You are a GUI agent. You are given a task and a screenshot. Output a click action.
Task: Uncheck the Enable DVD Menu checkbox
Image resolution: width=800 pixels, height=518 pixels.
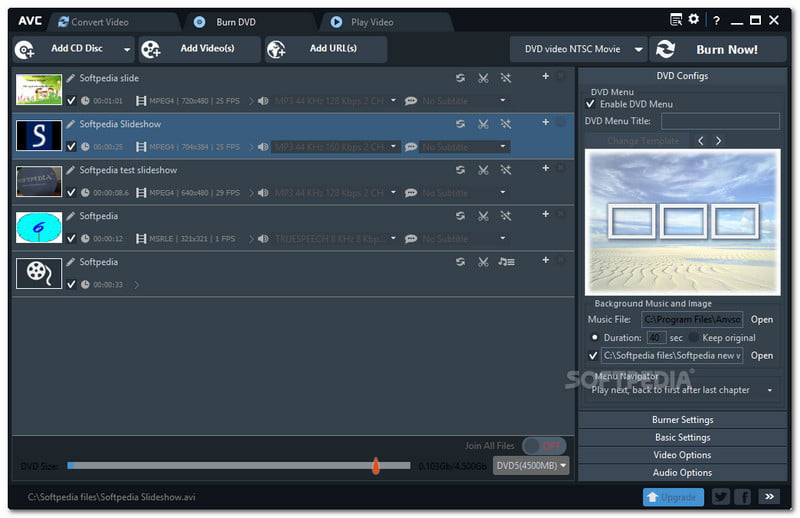pyautogui.click(x=591, y=104)
